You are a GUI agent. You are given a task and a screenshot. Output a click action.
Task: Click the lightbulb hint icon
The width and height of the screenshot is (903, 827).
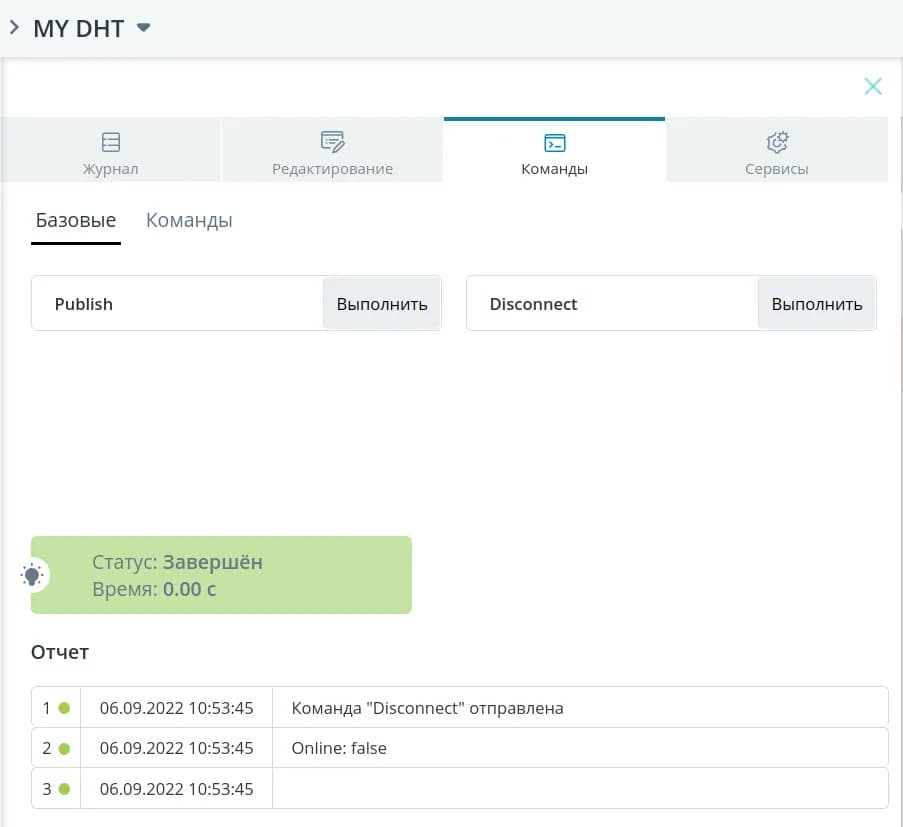point(33,575)
